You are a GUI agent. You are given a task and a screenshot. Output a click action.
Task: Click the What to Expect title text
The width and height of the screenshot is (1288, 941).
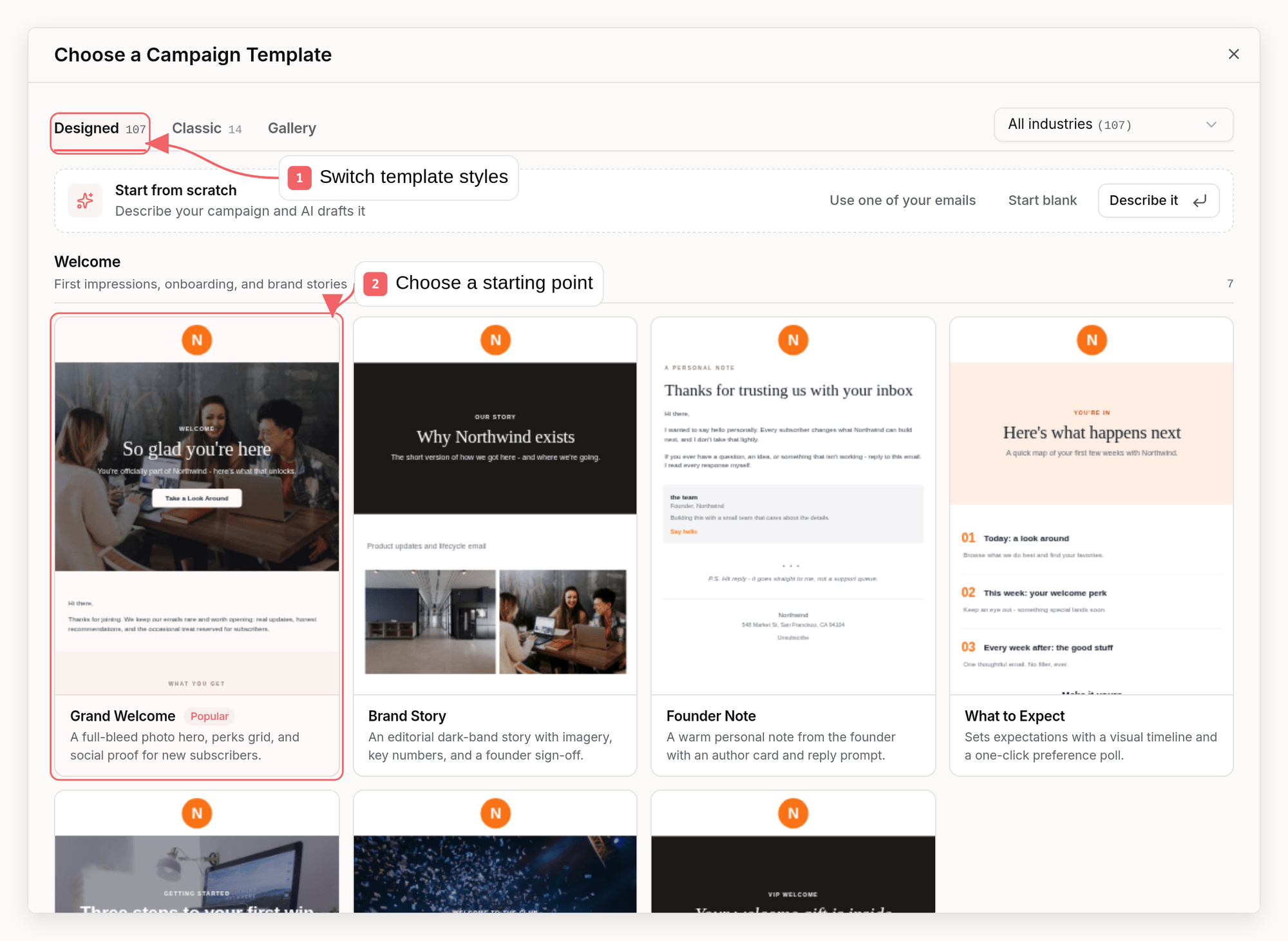[x=1014, y=716]
